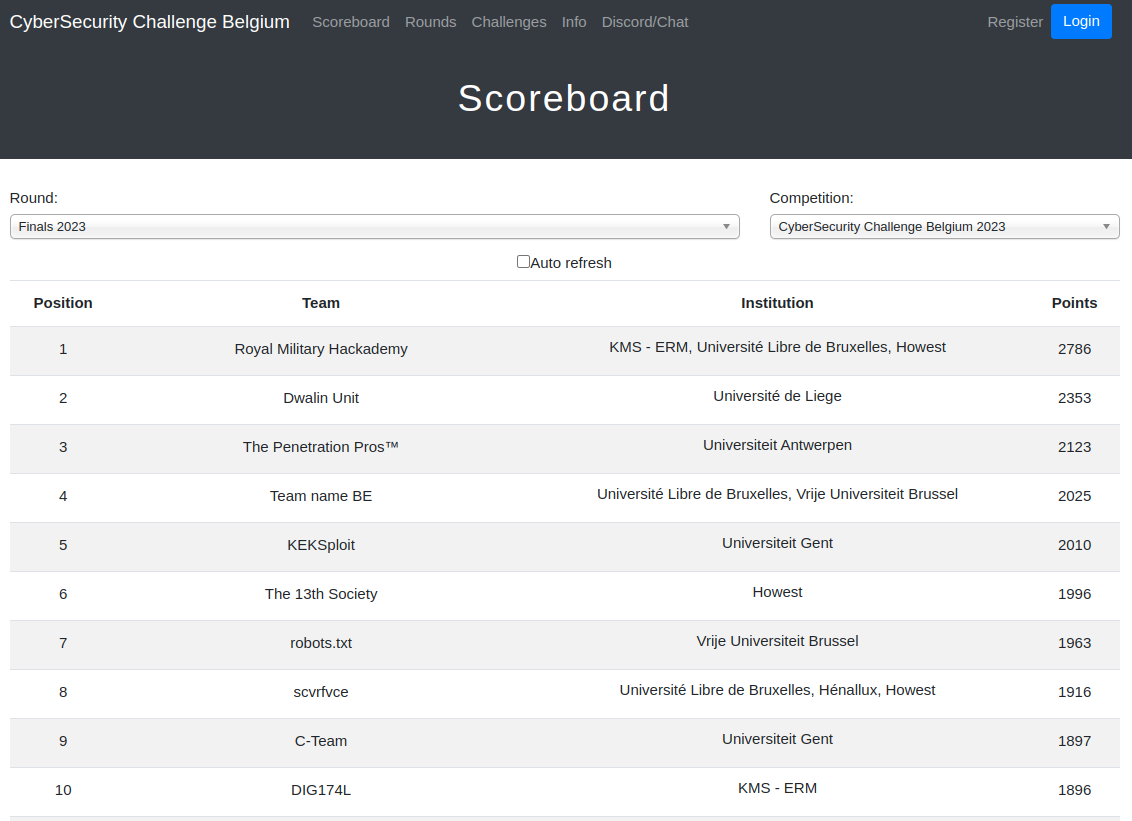This screenshot has width=1132, height=821.
Task: Click Universiteit Gent in the C-Team row
Action: click(x=777, y=739)
